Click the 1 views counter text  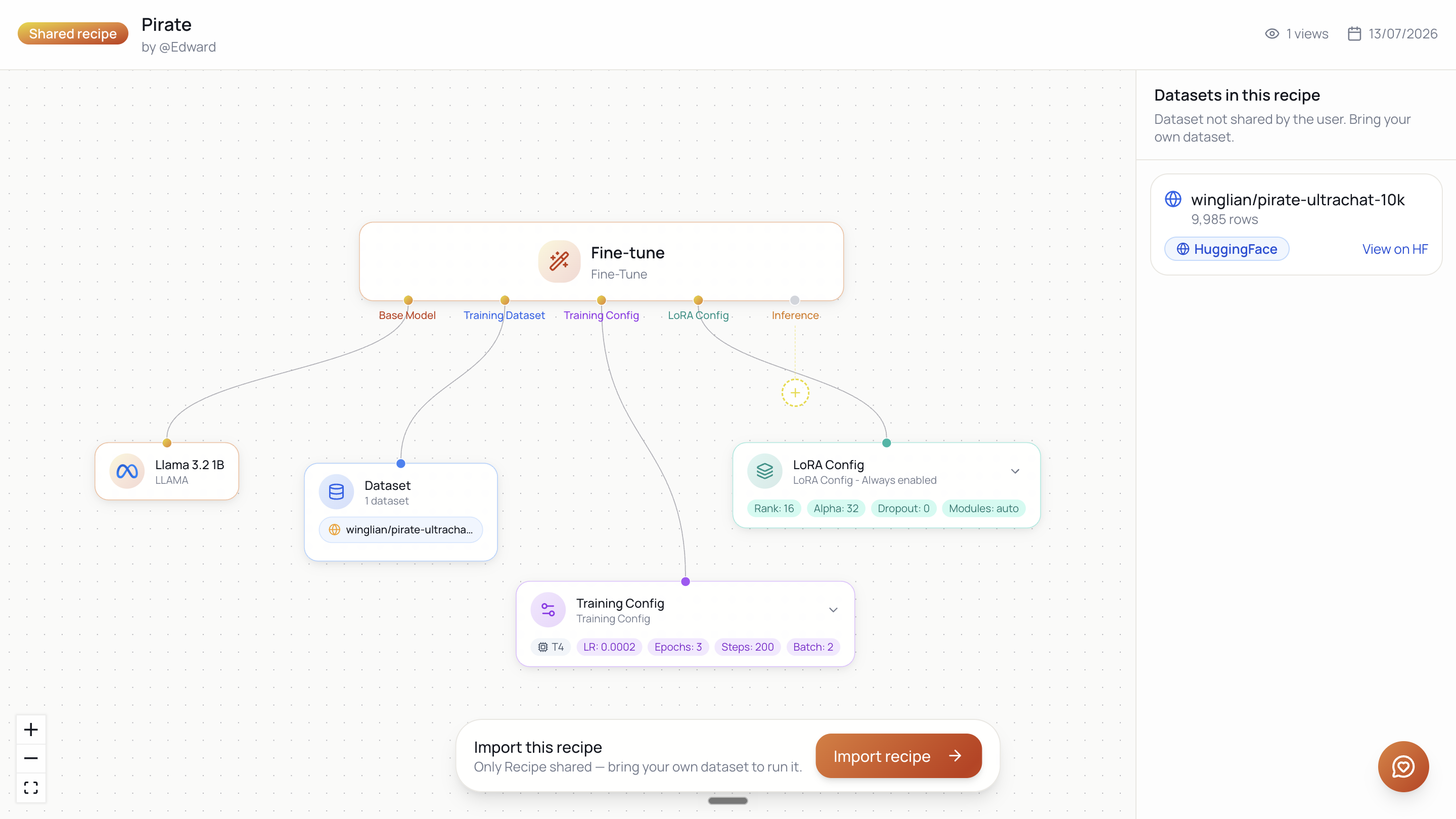click(1307, 34)
